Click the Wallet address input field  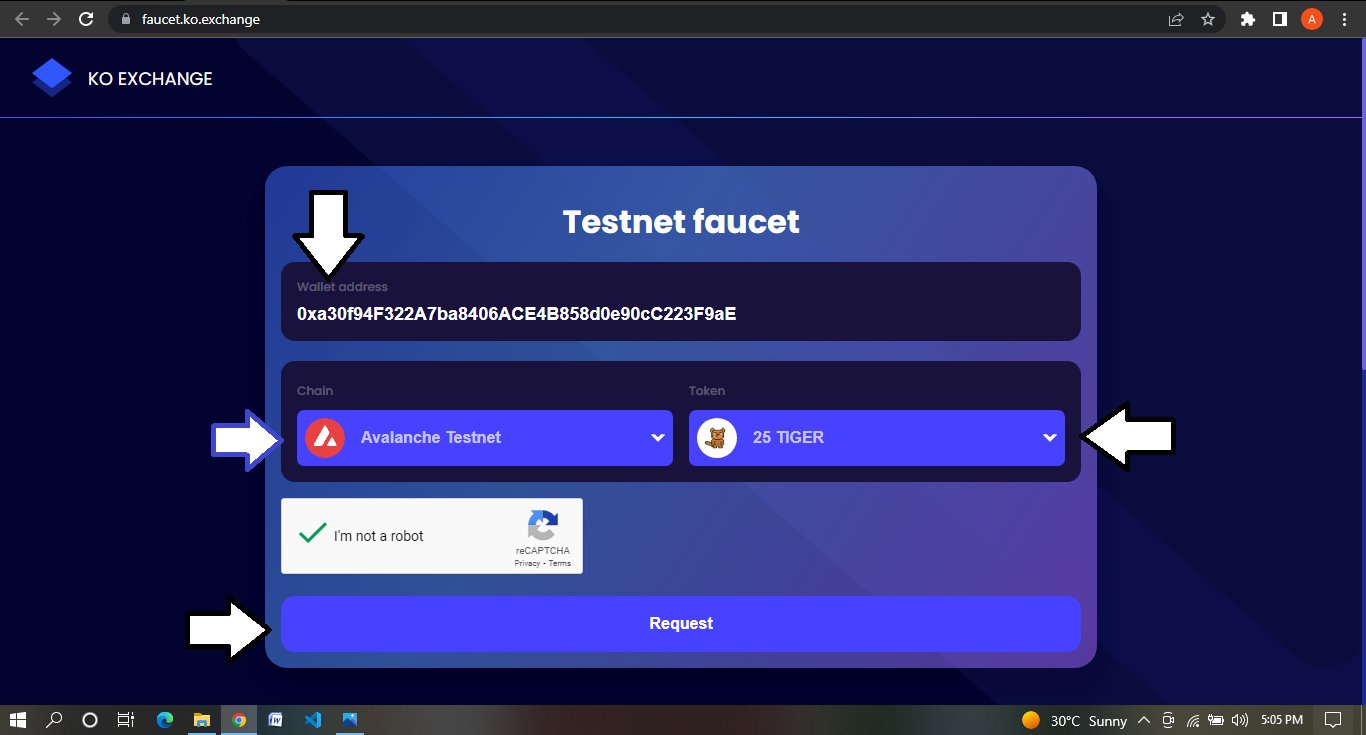pyautogui.click(x=680, y=301)
